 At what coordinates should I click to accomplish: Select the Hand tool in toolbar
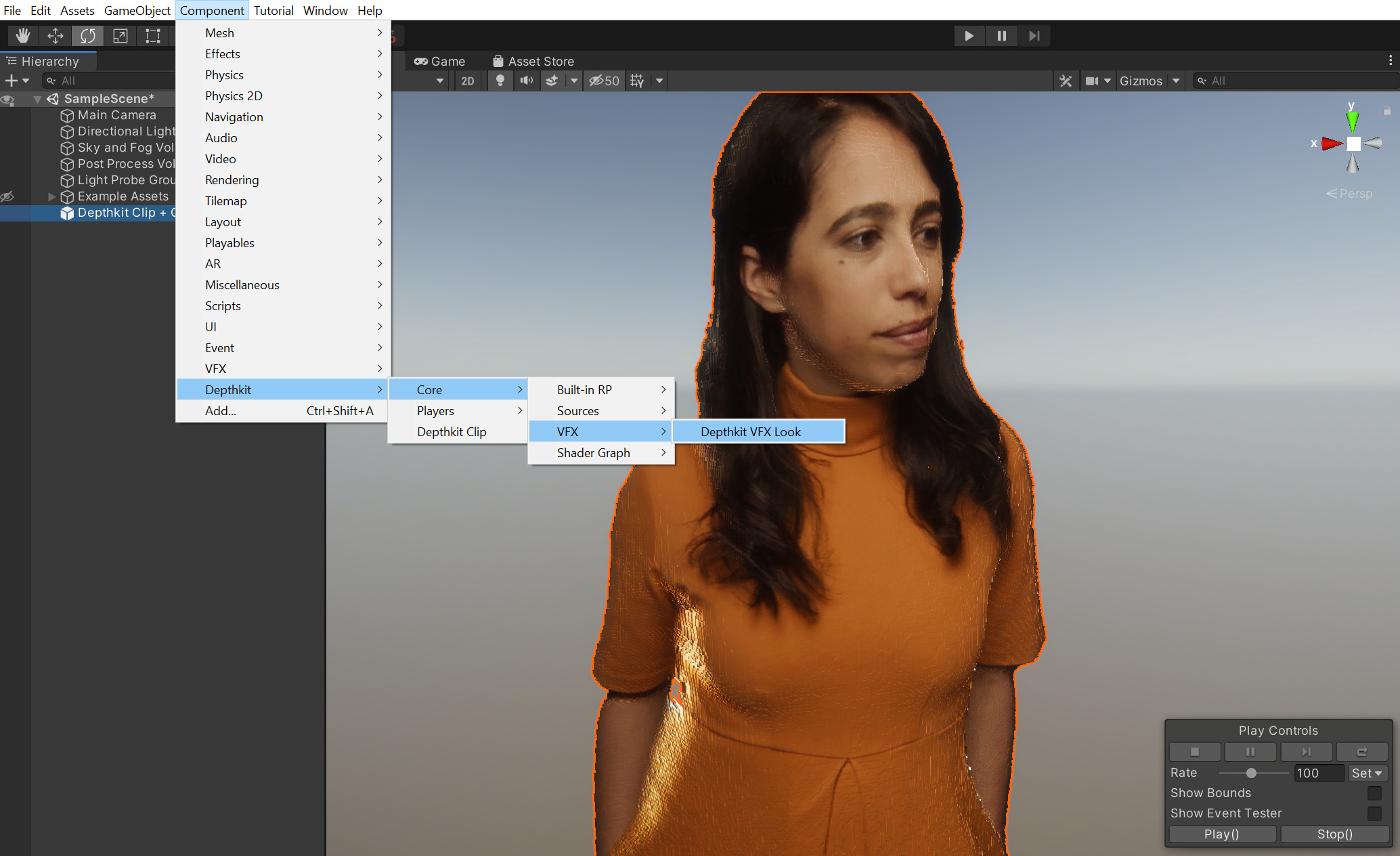(23, 36)
